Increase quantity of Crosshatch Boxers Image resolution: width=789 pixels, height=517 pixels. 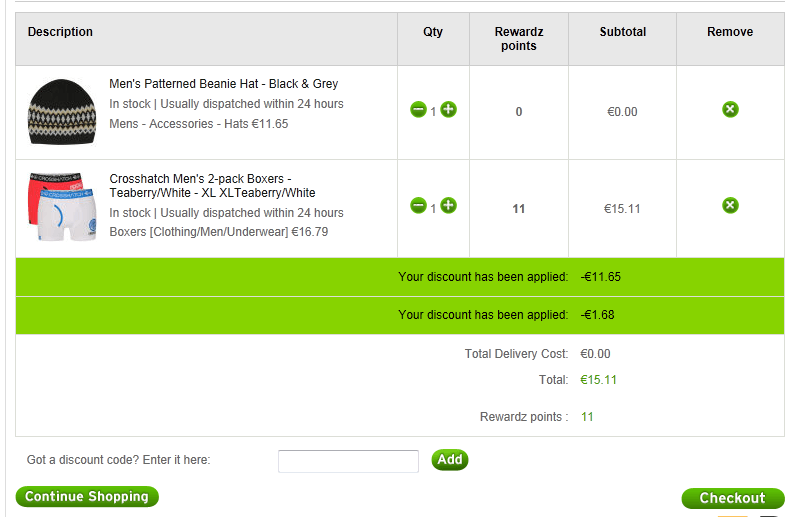(x=448, y=205)
